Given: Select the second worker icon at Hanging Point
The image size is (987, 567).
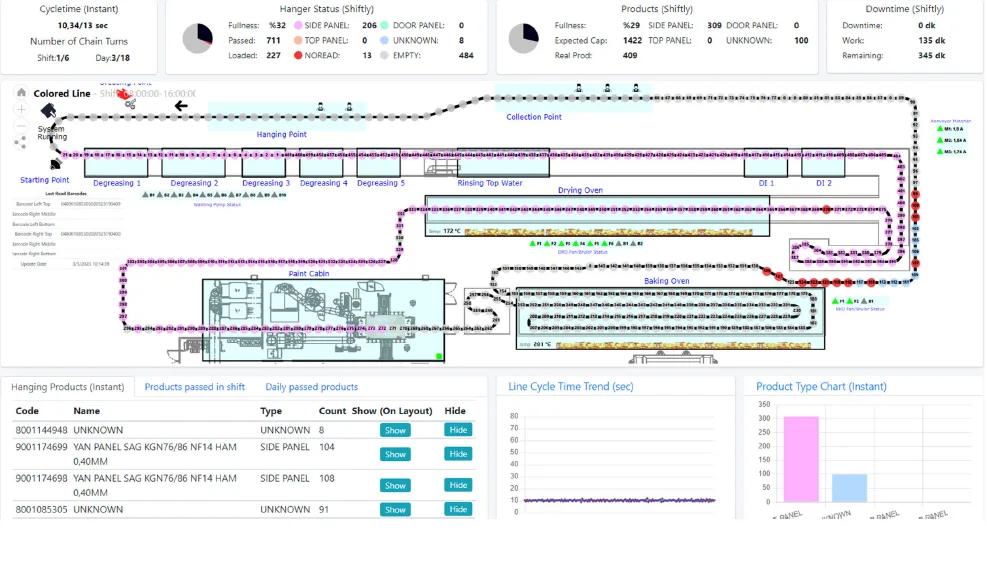Looking at the screenshot, I should pos(349,108).
